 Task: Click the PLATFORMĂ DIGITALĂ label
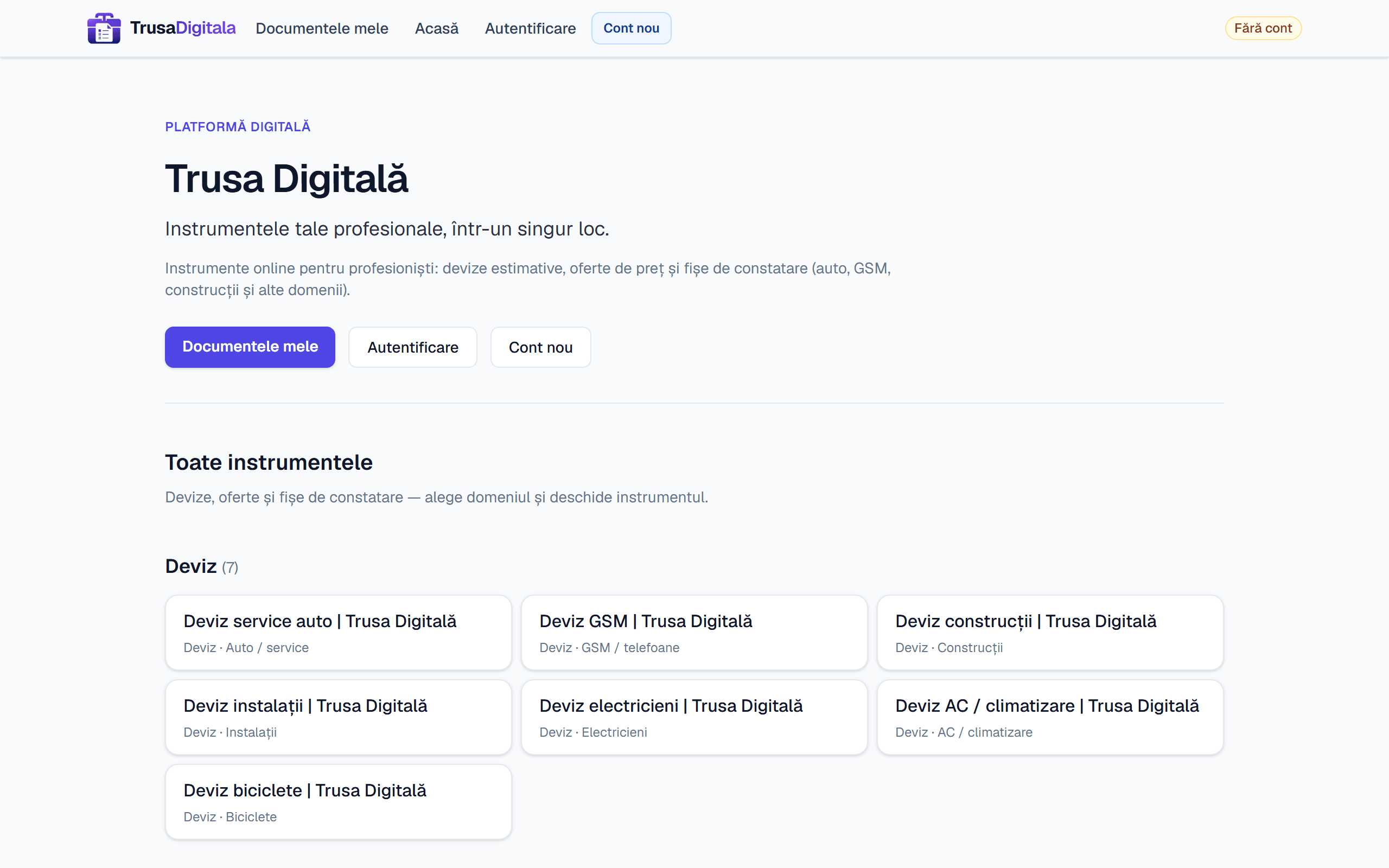click(238, 127)
